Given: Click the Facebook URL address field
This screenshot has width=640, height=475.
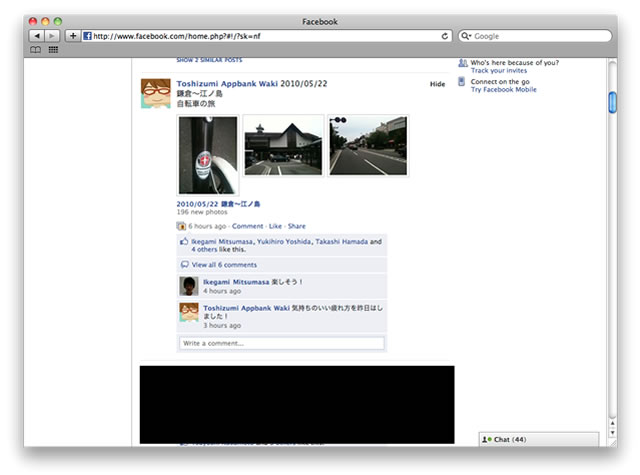Looking at the screenshot, I should [266, 36].
